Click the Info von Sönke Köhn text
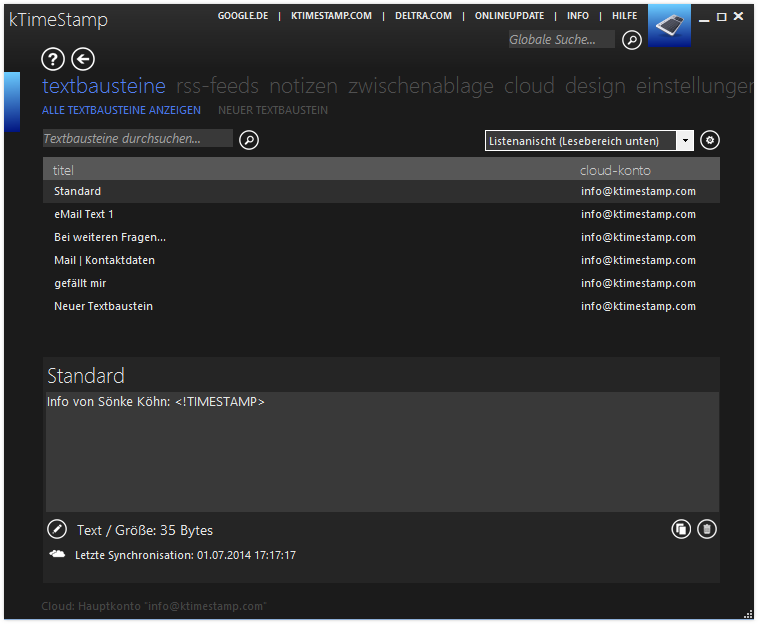759x624 pixels. click(x=155, y=402)
